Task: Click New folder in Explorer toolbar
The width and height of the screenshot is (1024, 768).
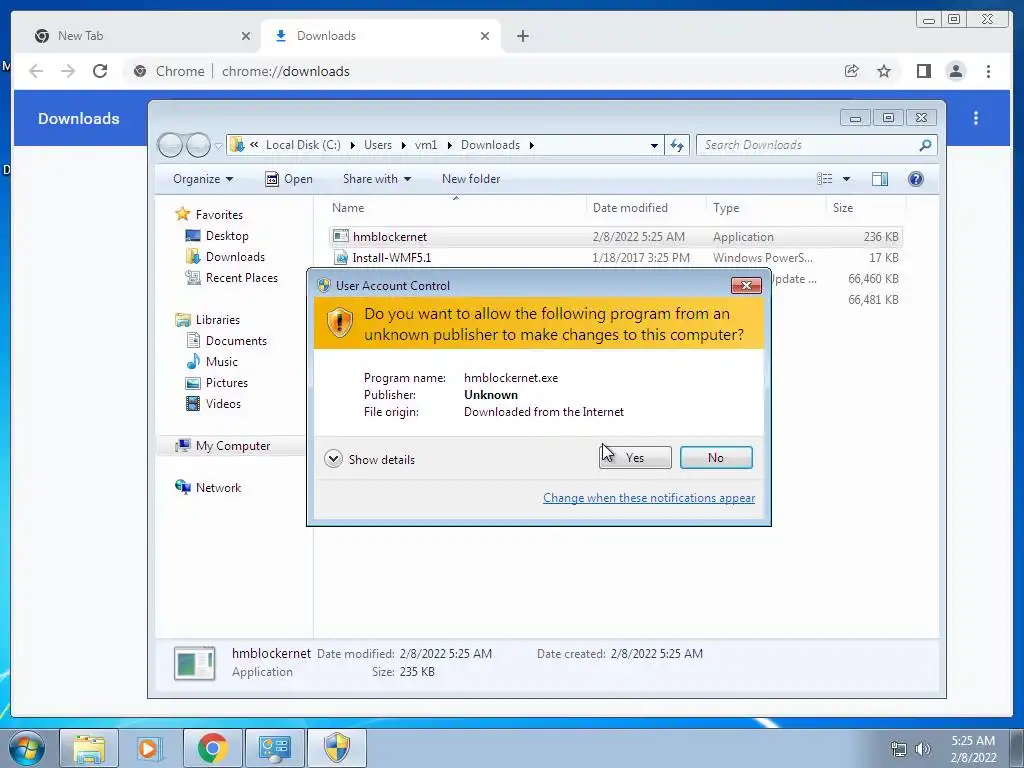Action: (471, 179)
